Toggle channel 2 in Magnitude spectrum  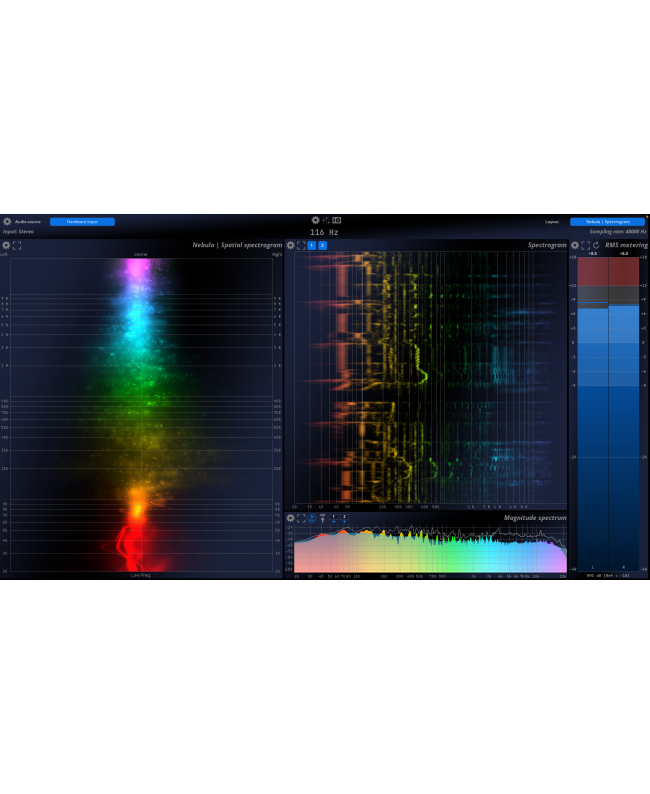click(344, 518)
